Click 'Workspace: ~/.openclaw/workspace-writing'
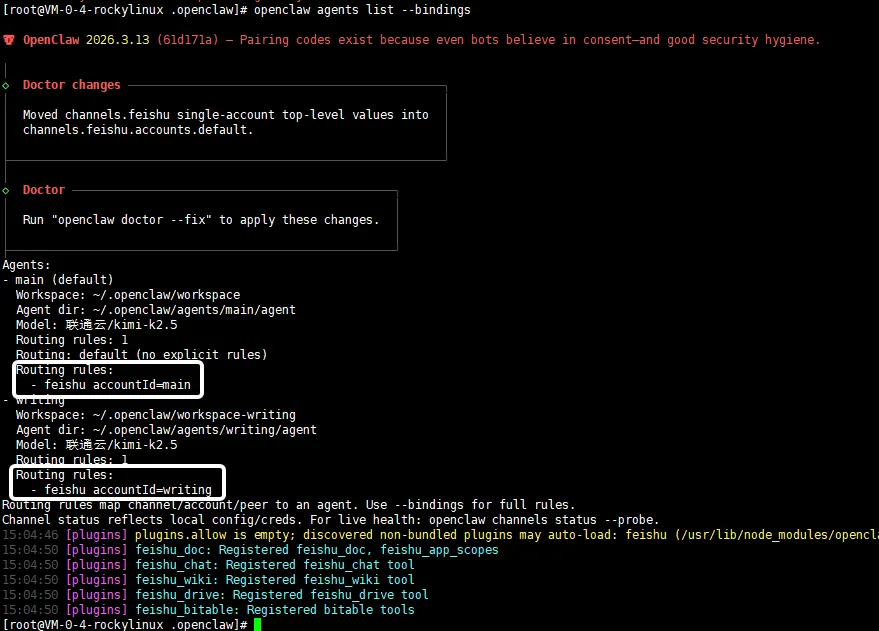The image size is (879, 631). tap(156, 415)
